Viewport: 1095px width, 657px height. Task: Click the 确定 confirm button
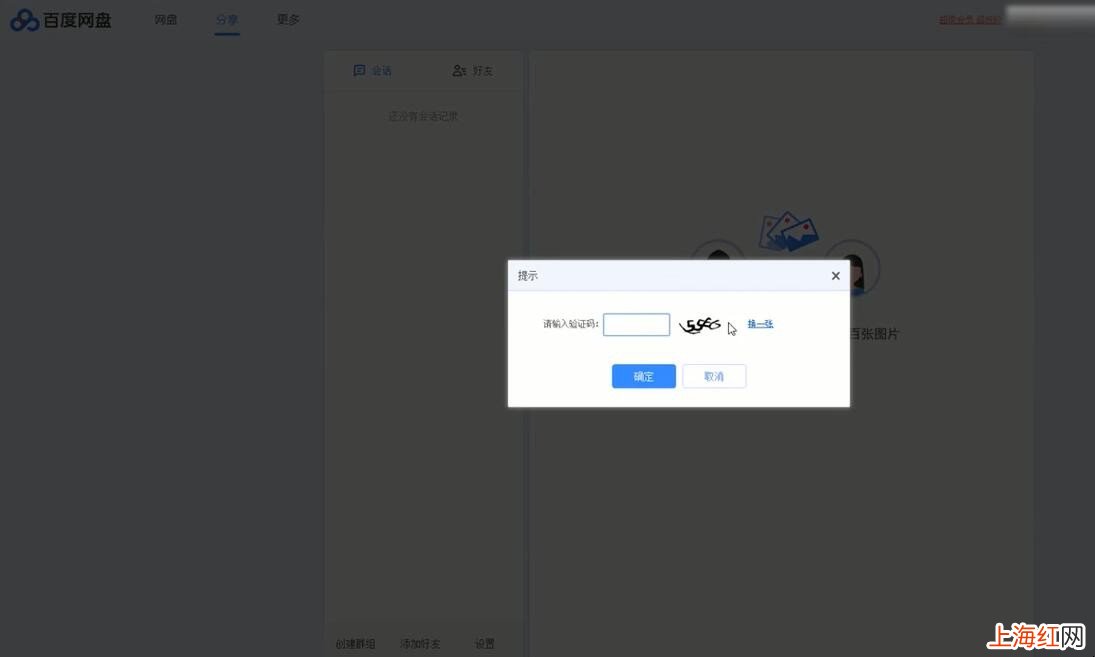[x=643, y=376]
